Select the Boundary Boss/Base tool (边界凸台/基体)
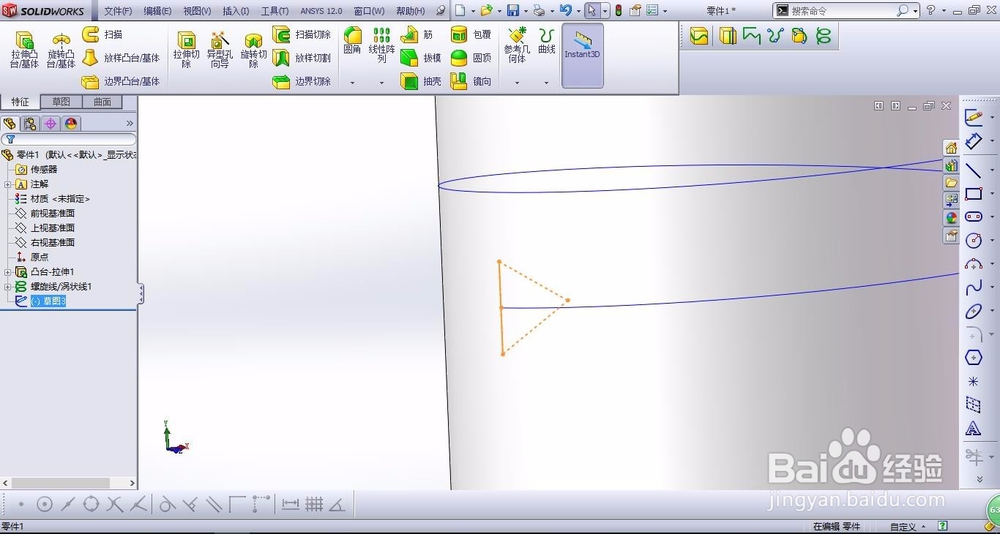 point(121,81)
